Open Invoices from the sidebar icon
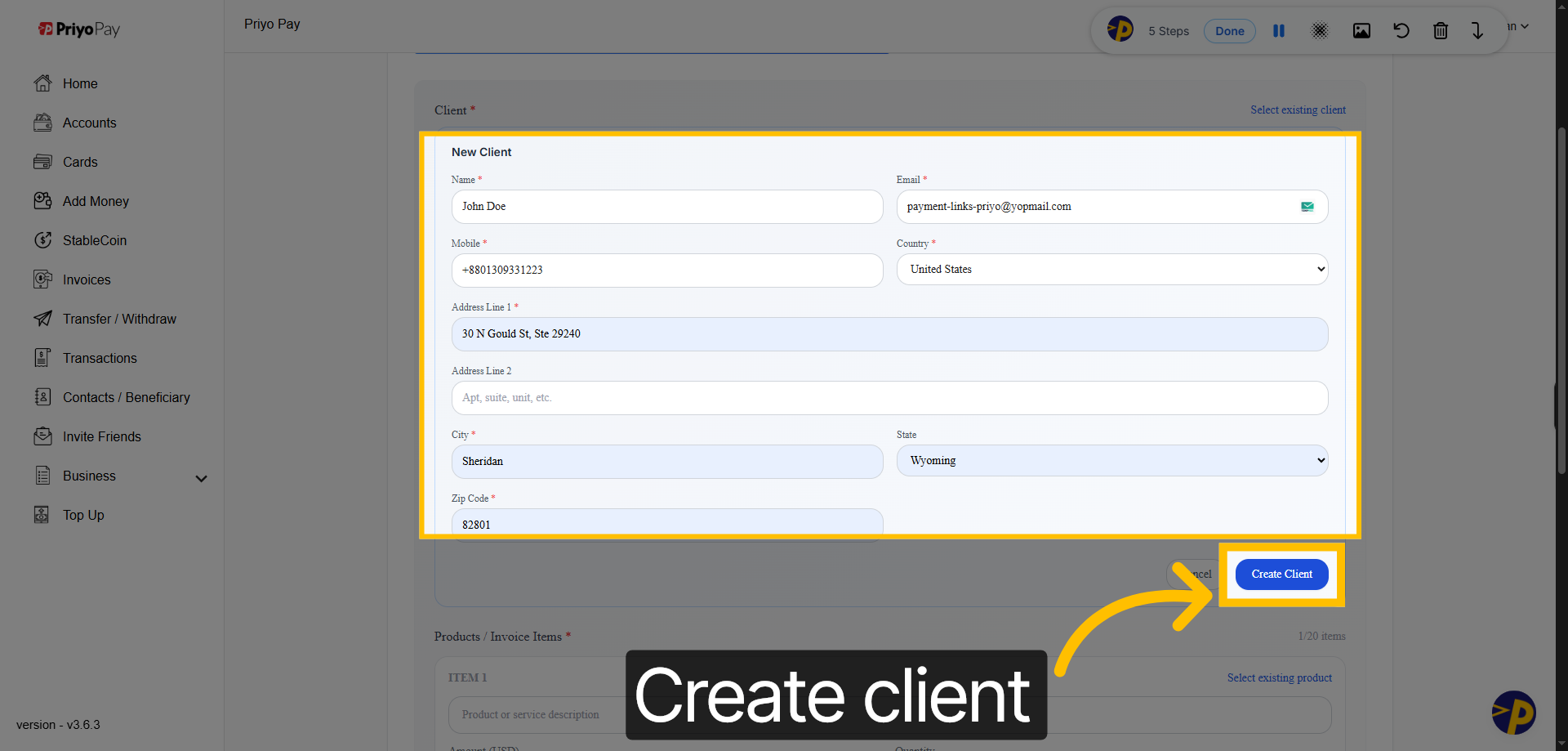Screen dimensions: 1568x751 43,279
